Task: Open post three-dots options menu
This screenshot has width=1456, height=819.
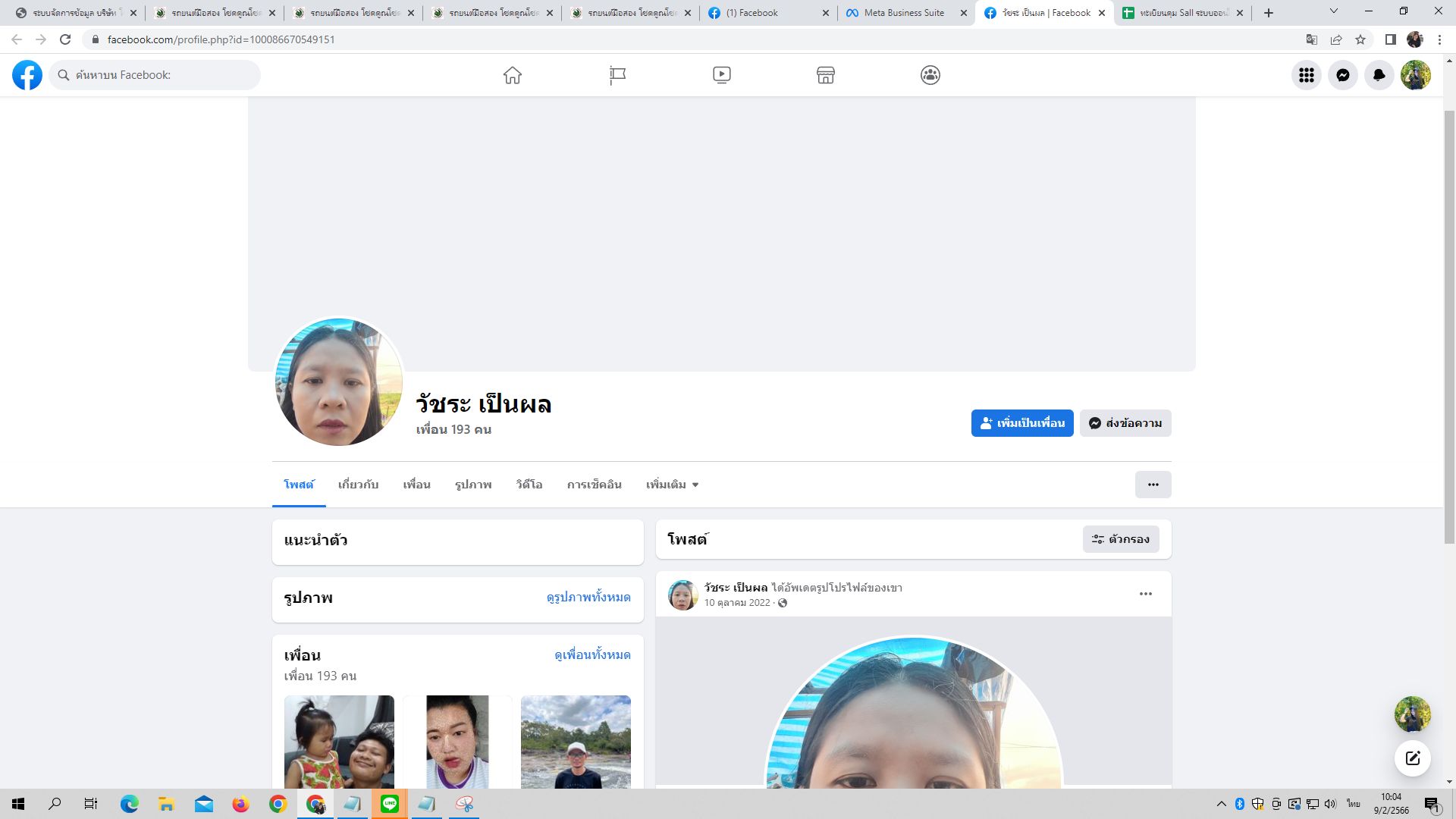Action: coord(1145,594)
